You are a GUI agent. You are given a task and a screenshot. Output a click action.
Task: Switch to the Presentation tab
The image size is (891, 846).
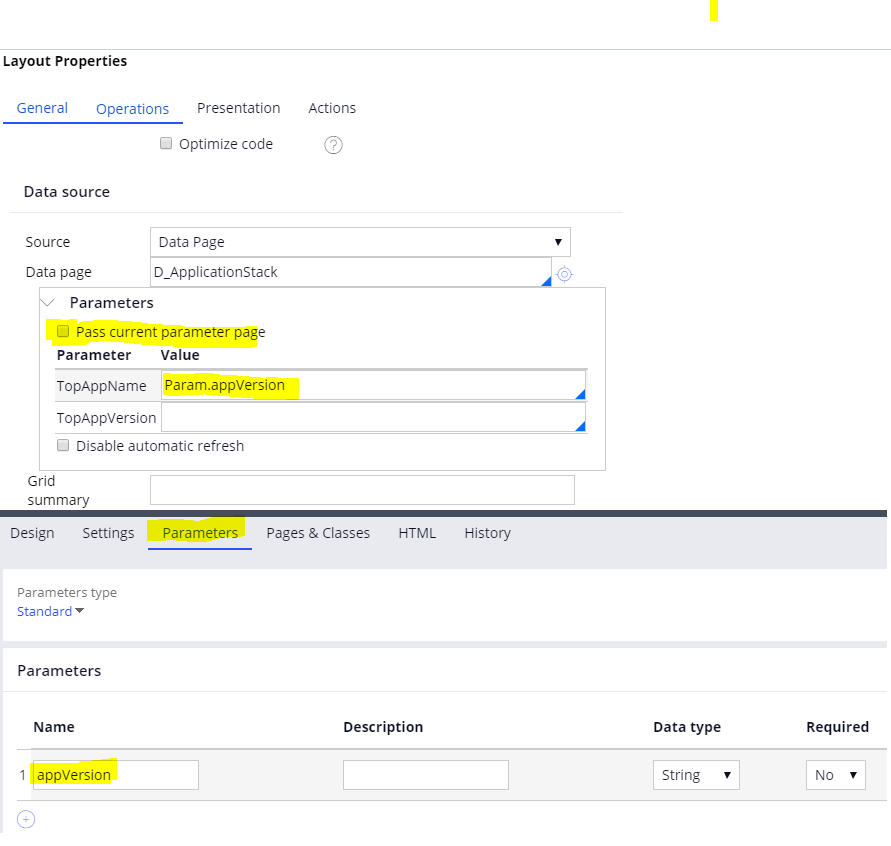click(x=238, y=108)
